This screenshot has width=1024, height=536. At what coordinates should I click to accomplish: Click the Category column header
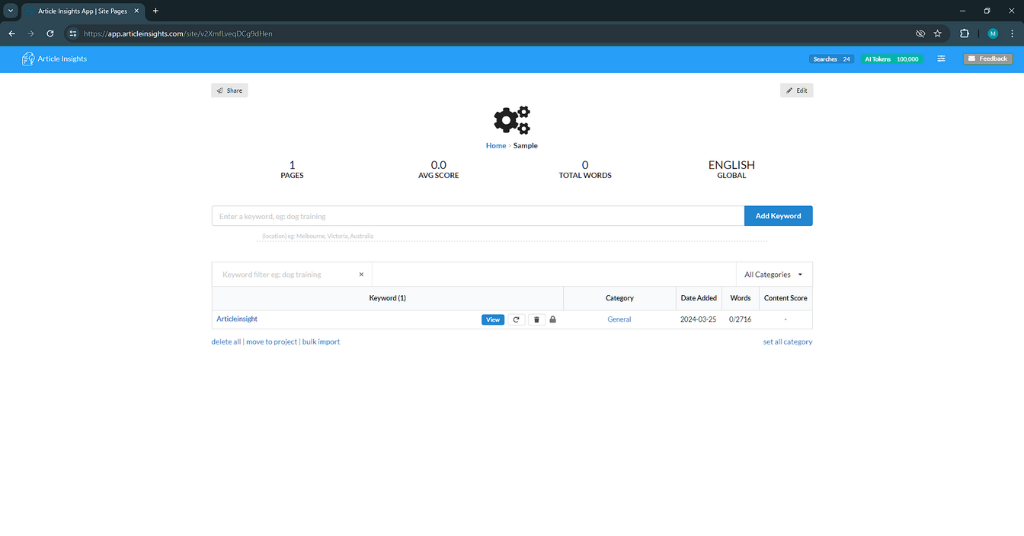coord(619,298)
